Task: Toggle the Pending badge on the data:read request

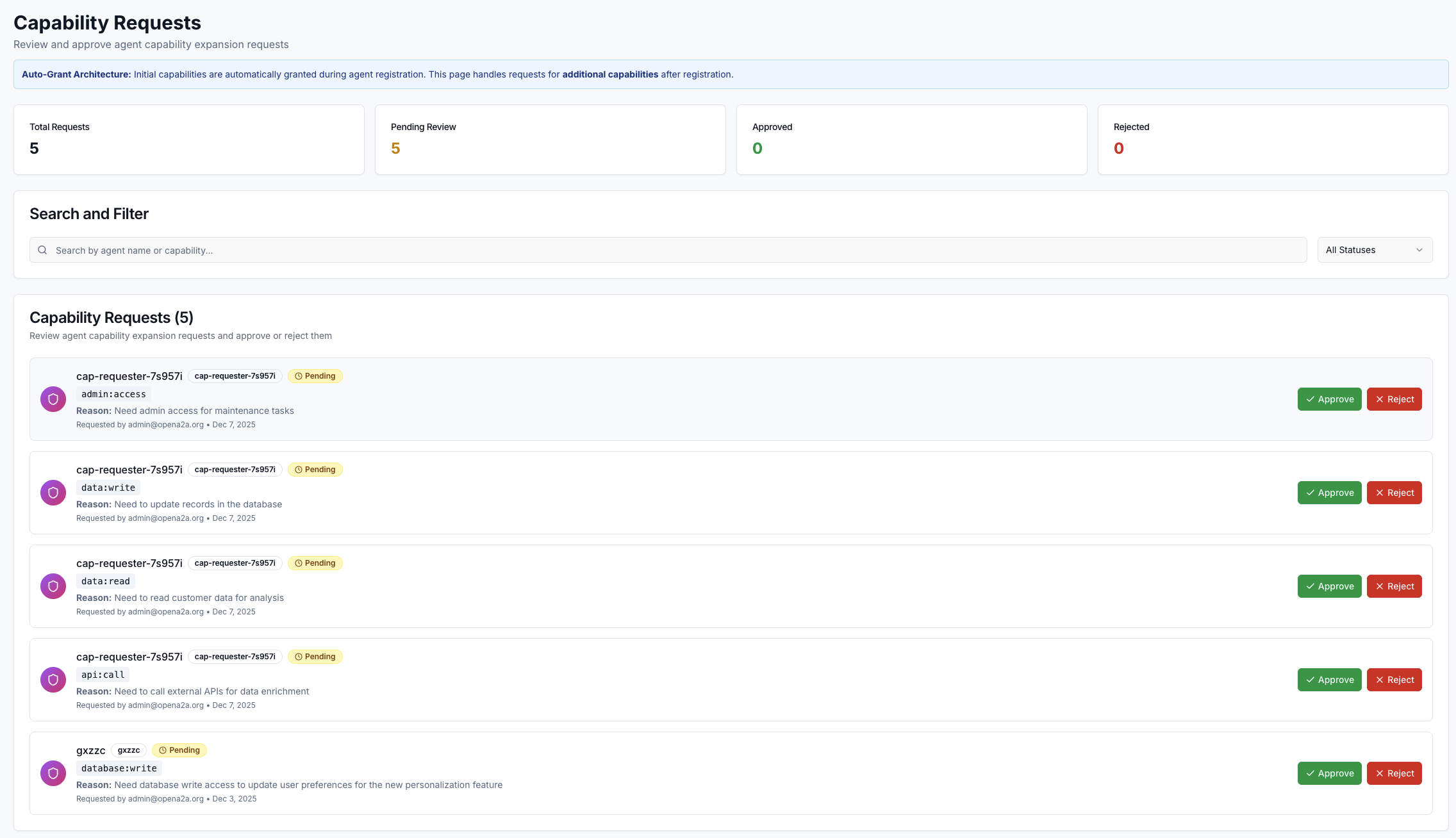Action: coord(315,563)
